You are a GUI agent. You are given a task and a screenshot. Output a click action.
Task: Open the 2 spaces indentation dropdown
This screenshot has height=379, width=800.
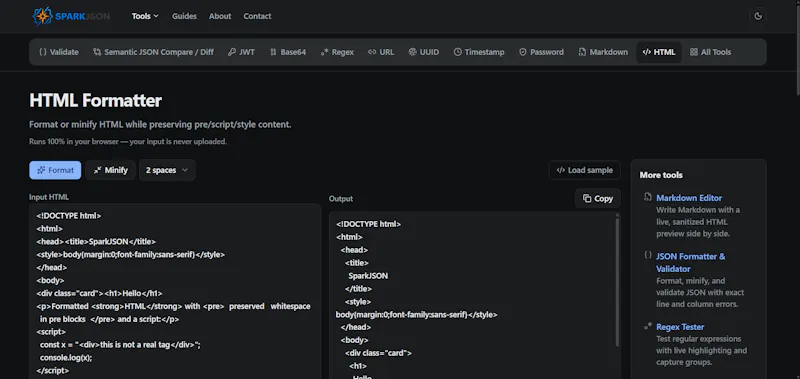tap(167, 170)
